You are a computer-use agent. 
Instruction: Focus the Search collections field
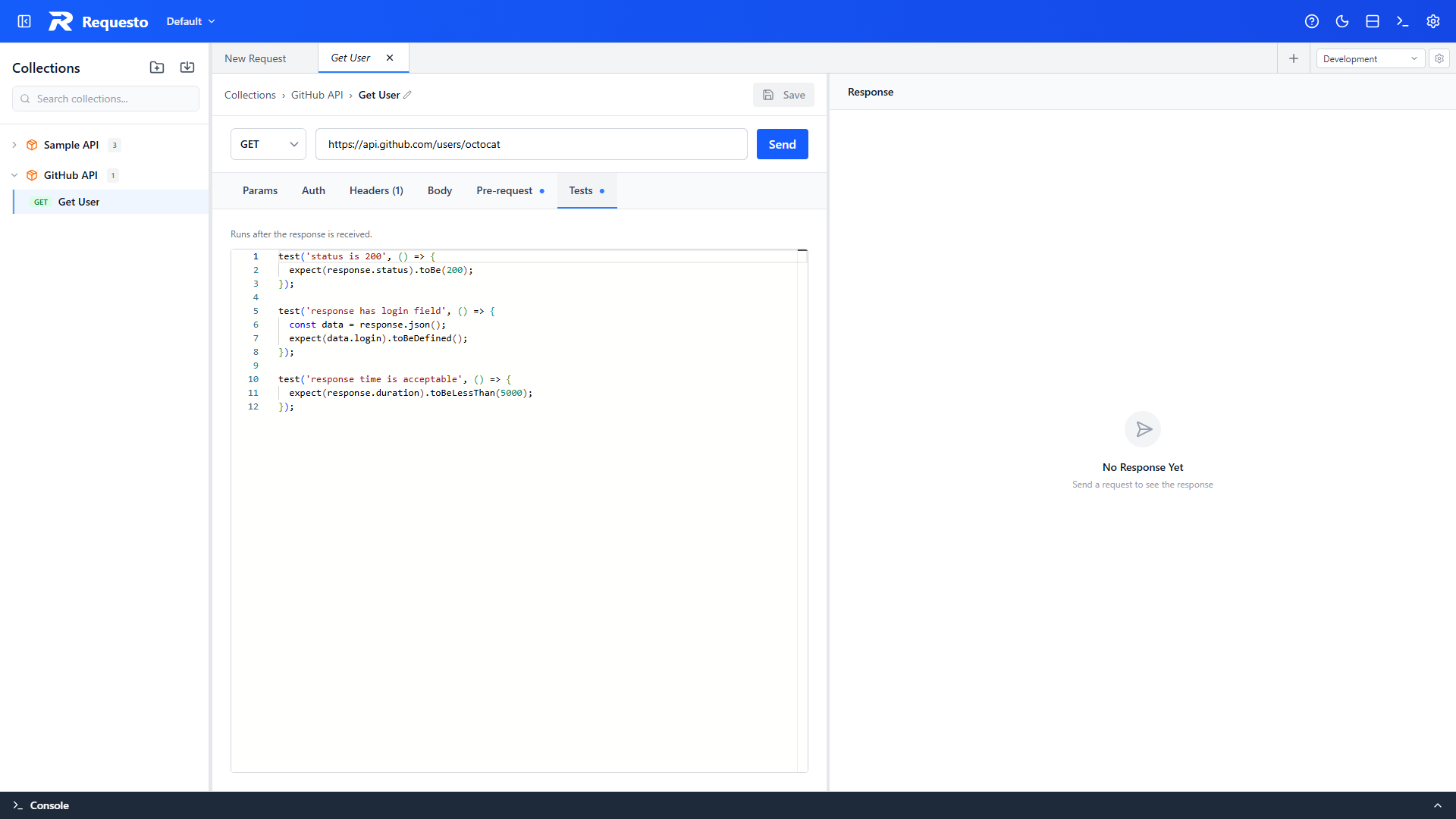[x=105, y=99]
